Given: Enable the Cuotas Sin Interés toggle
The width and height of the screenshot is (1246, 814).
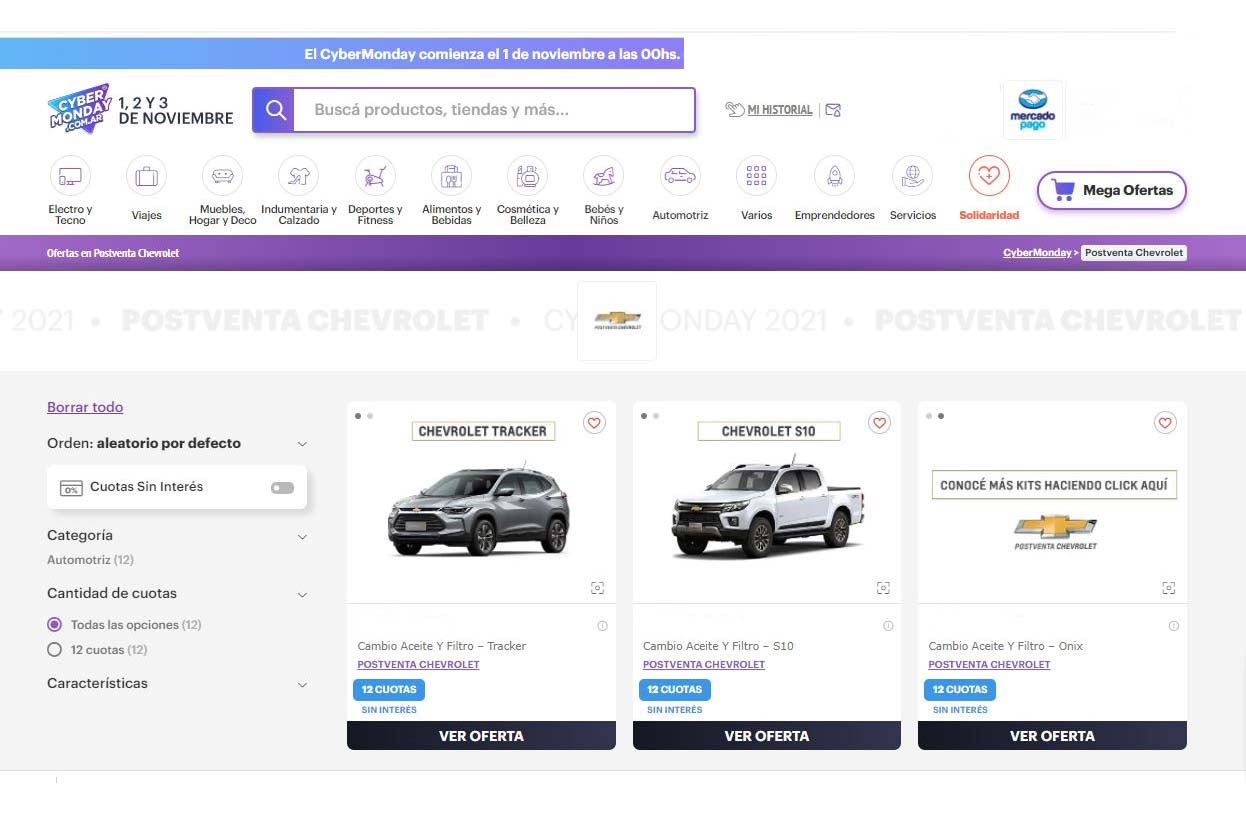Looking at the screenshot, I should tap(282, 488).
